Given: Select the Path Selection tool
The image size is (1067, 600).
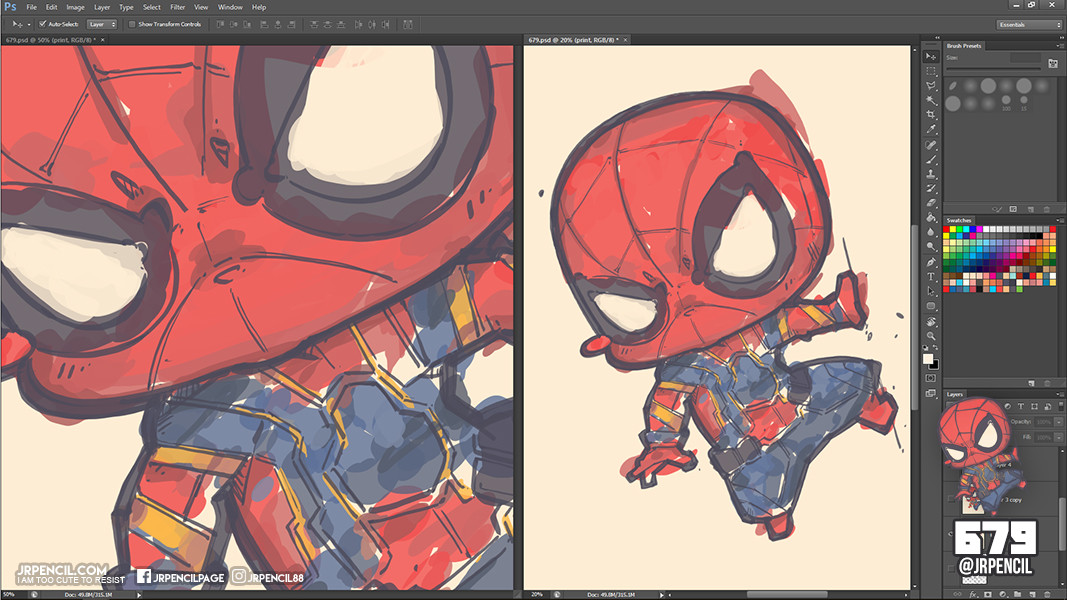Looking at the screenshot, I should pos(931,291).
